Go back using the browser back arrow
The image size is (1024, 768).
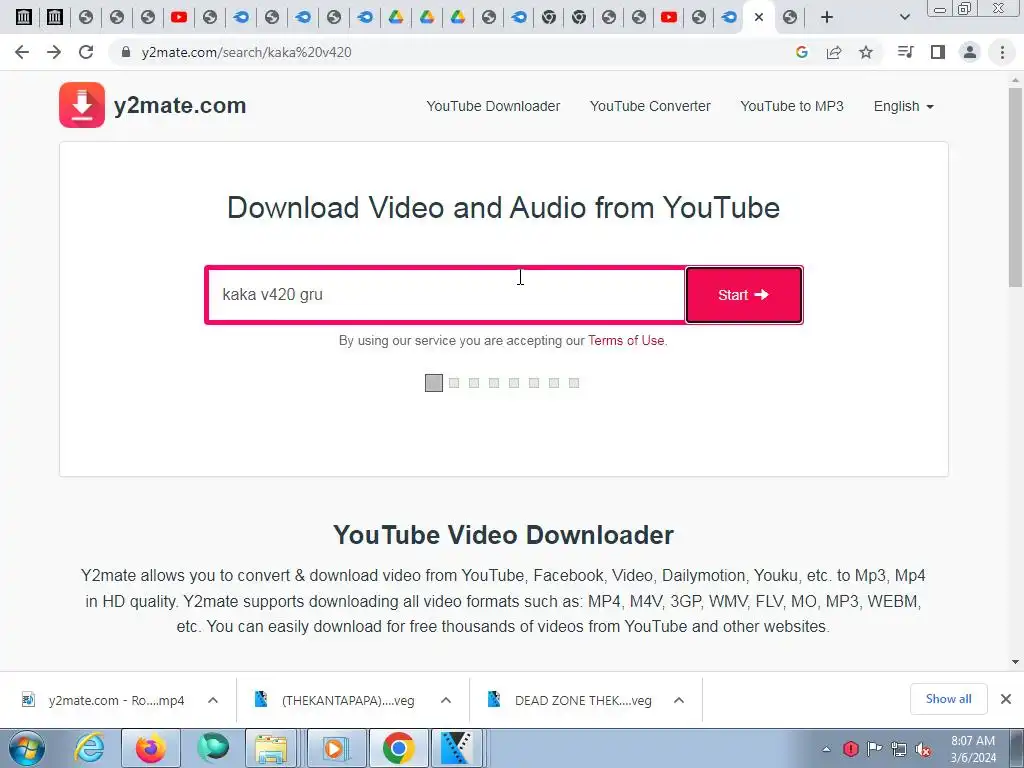click(22, 52)
